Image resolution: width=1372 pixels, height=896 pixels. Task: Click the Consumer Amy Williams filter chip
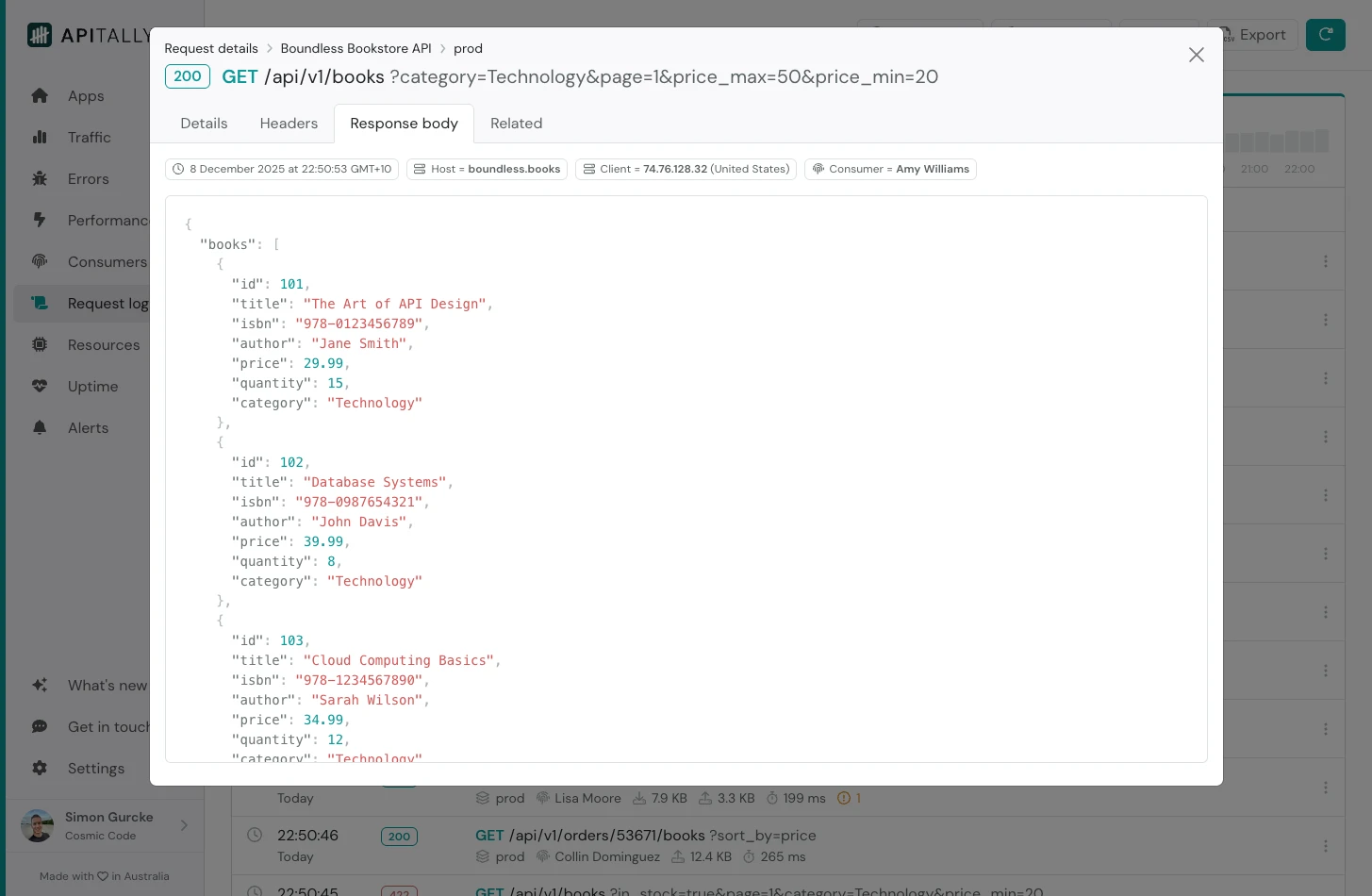click(889, 170)
